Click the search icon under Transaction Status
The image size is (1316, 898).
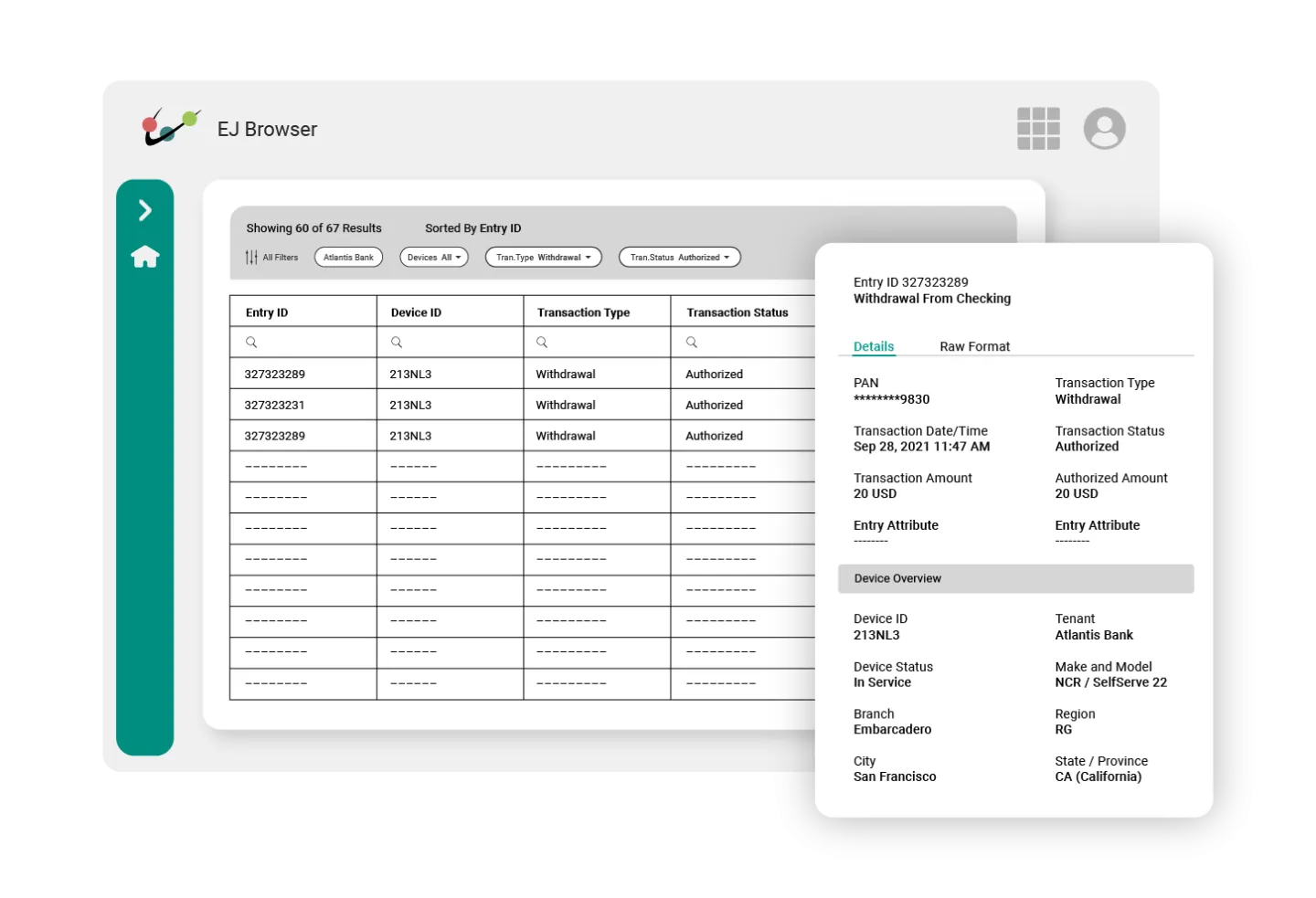(x=692, y=343)
